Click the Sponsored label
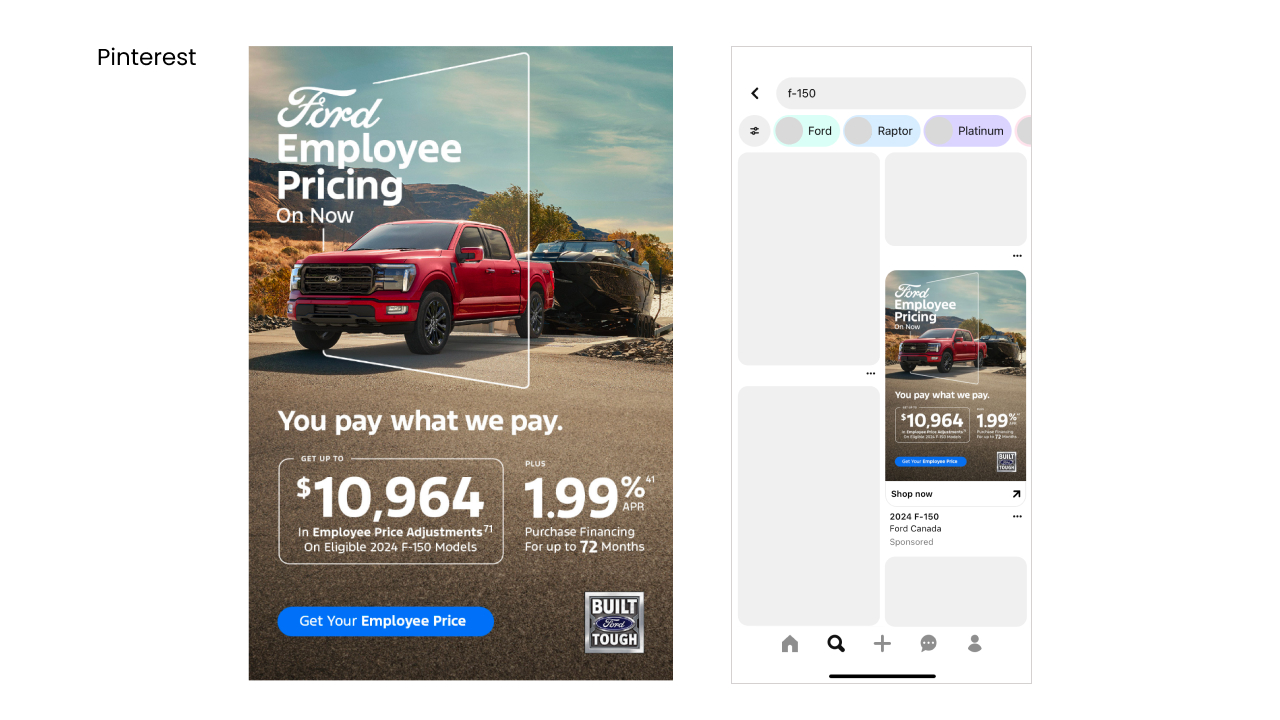 tap(911, 542)
